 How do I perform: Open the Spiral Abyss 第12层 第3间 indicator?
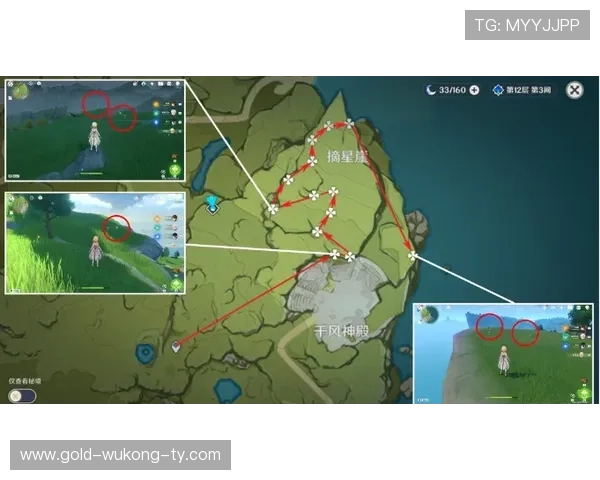522,90
